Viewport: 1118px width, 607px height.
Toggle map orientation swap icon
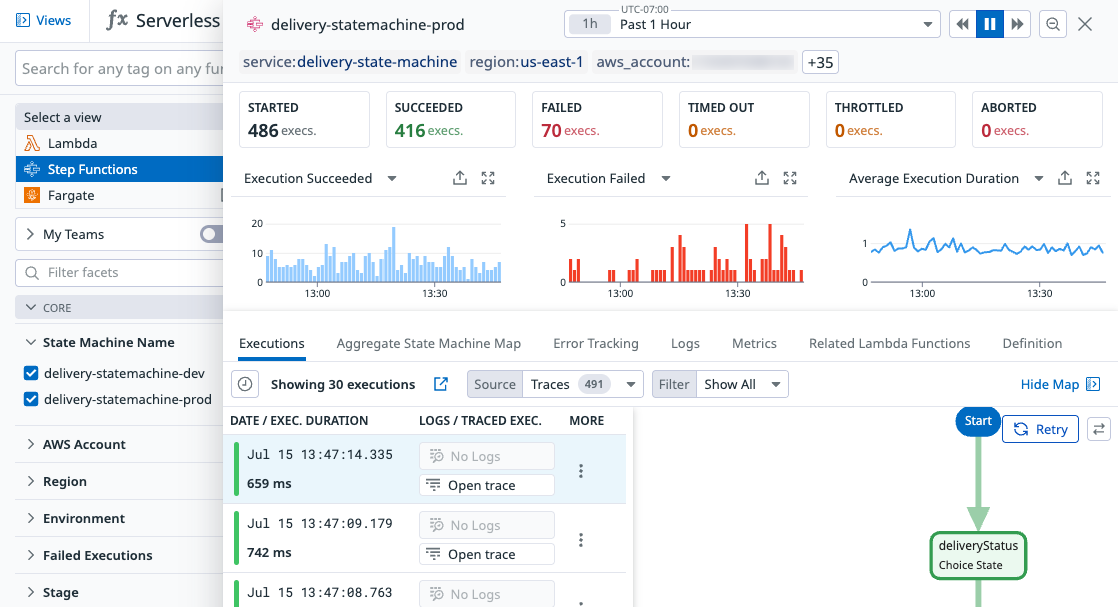(1099, 429)
